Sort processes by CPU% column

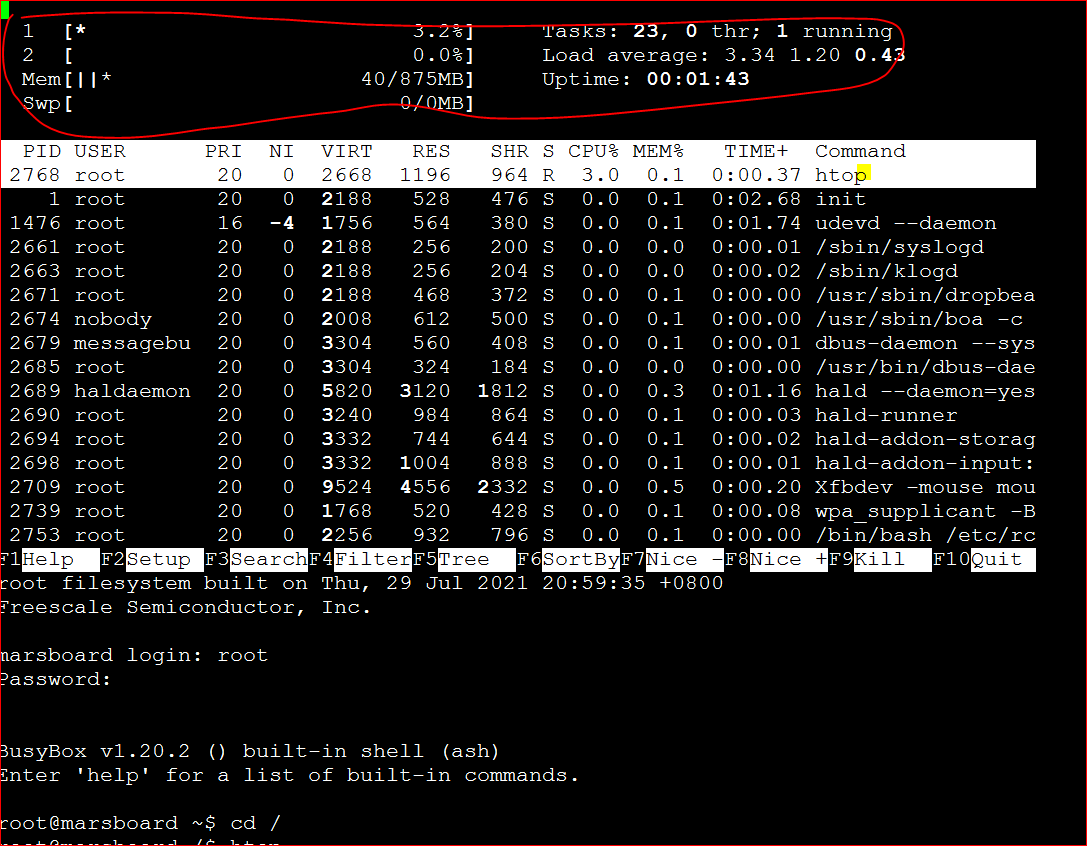[592, 151]
